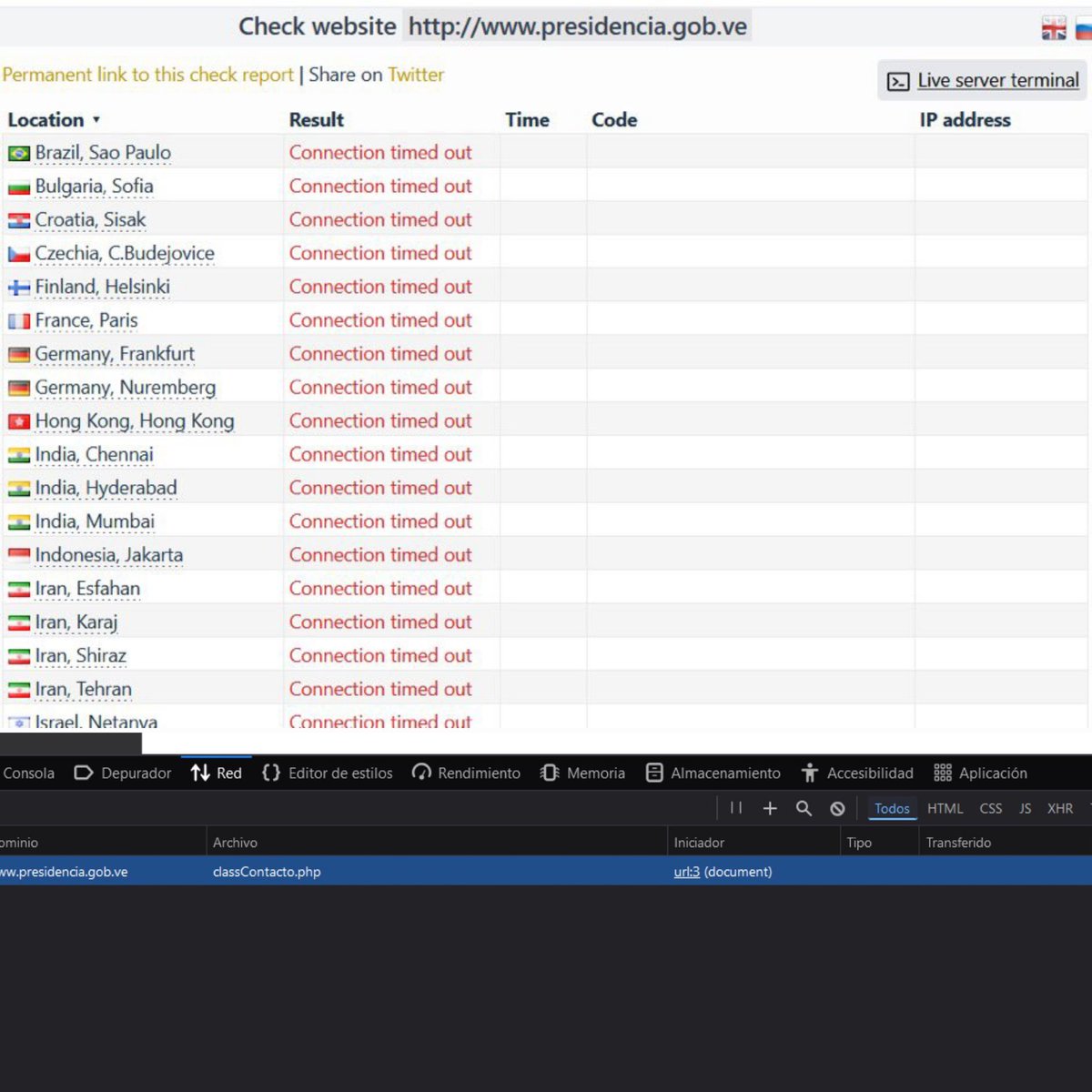
Task: Select the Iran, Karaj location
Action: click(76, 622)
